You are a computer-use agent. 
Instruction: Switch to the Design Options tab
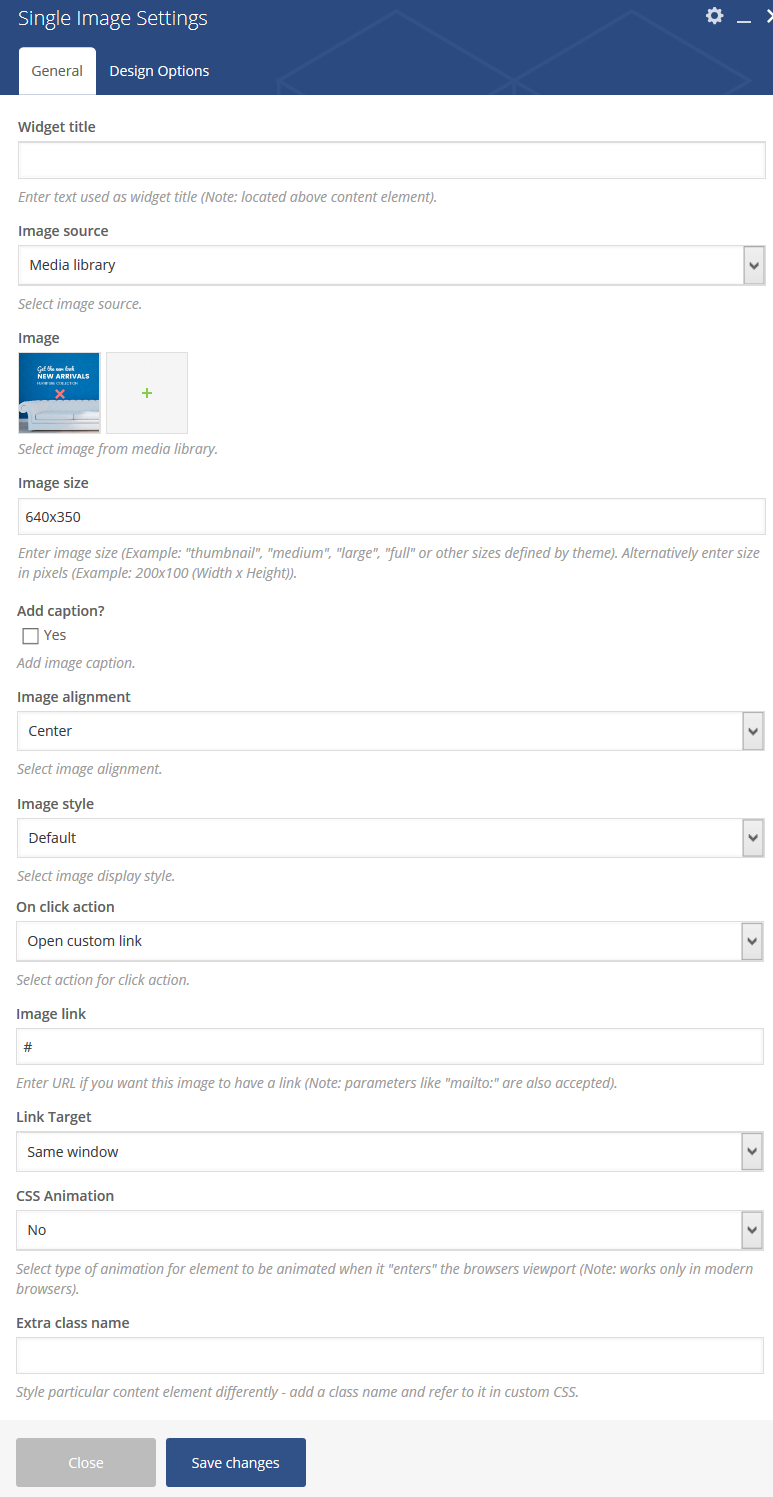coord(159,71)
